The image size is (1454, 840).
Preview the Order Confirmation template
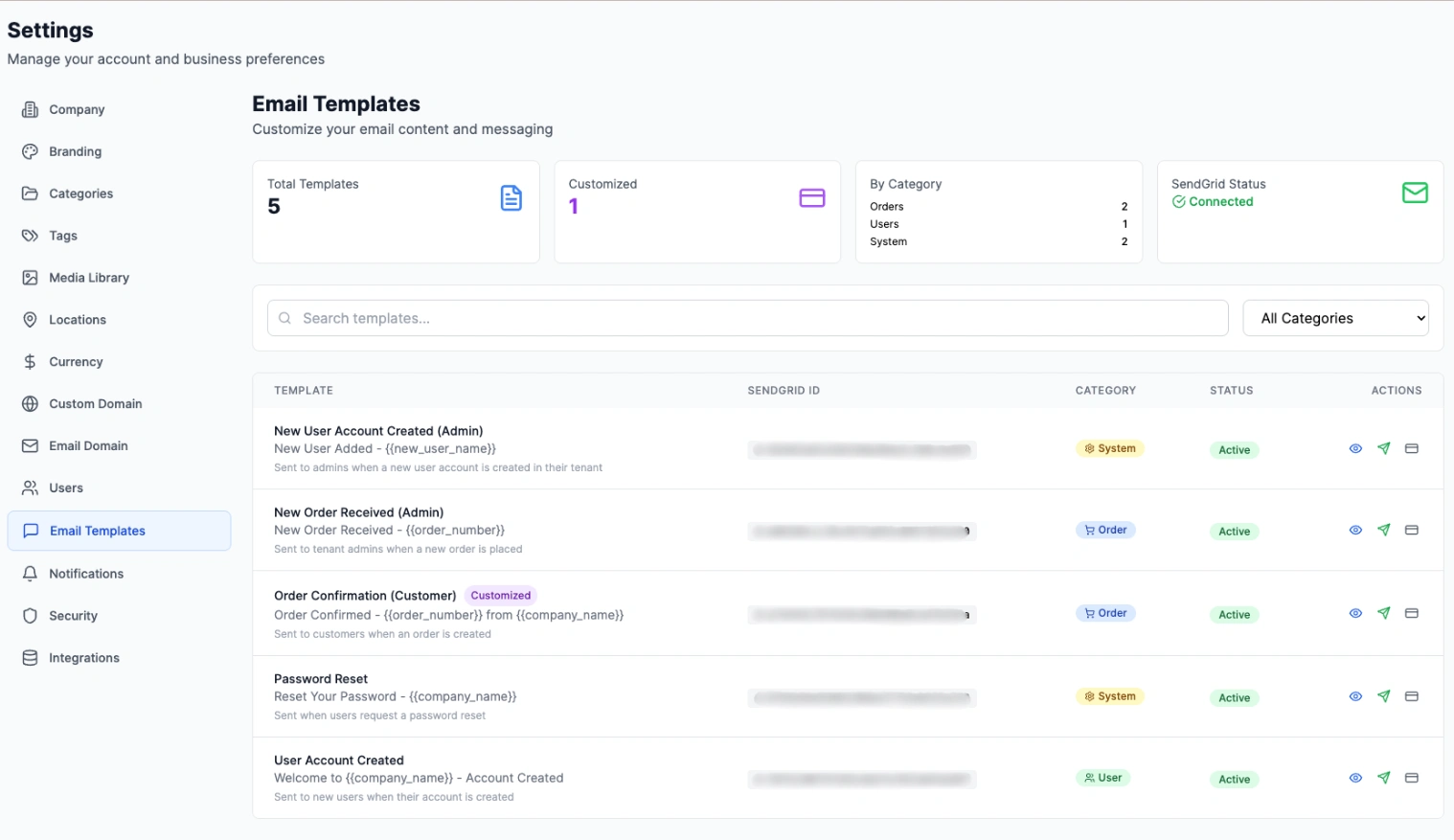pos(1355,613)
